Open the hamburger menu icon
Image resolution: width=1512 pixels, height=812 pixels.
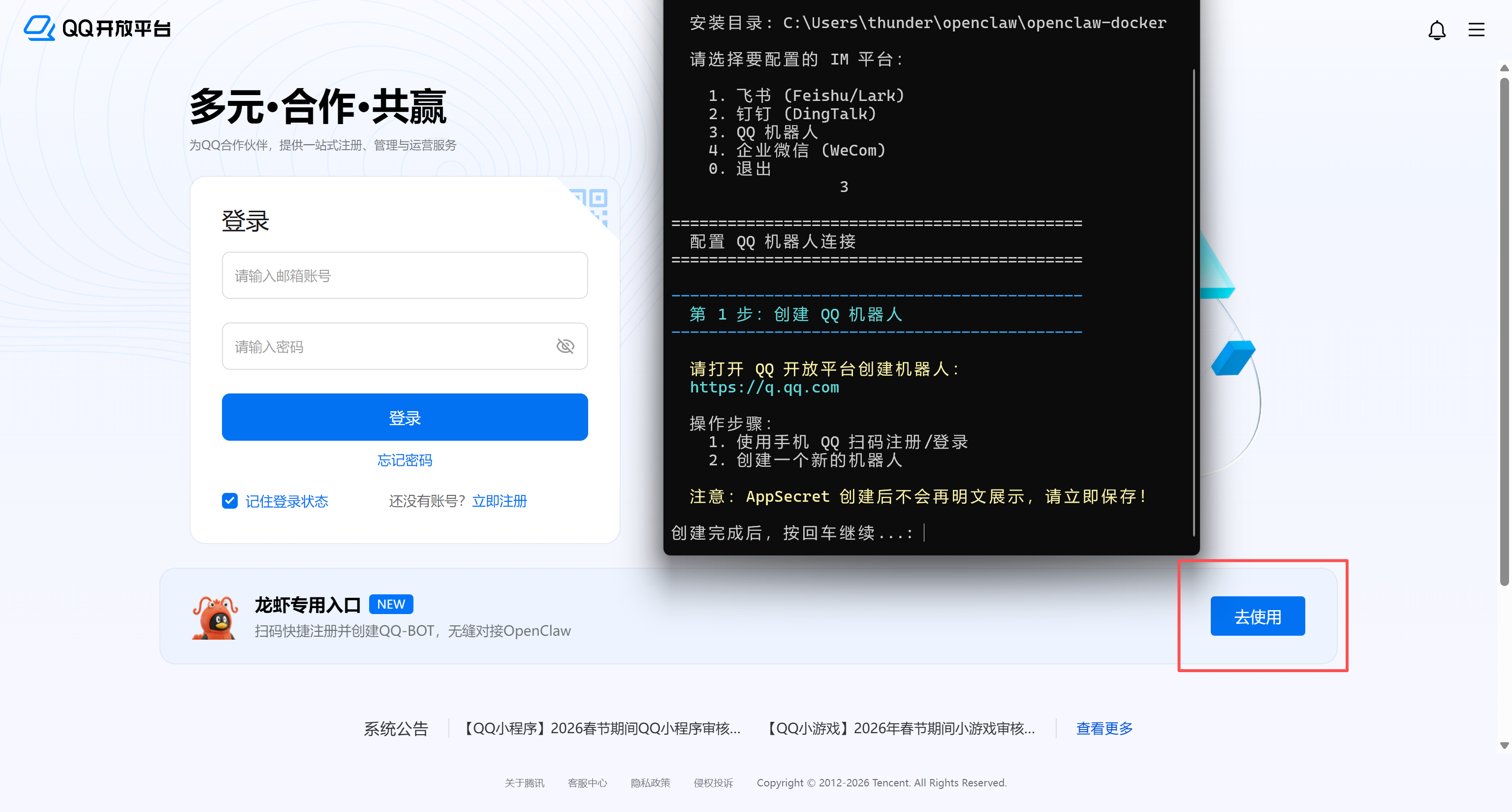point(1476,30)
